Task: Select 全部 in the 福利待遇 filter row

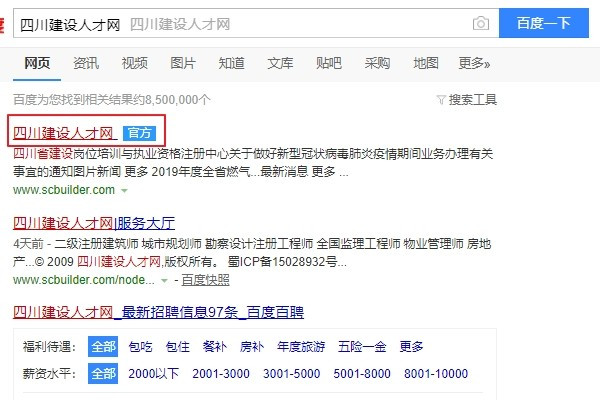Action: pos(103,347)
